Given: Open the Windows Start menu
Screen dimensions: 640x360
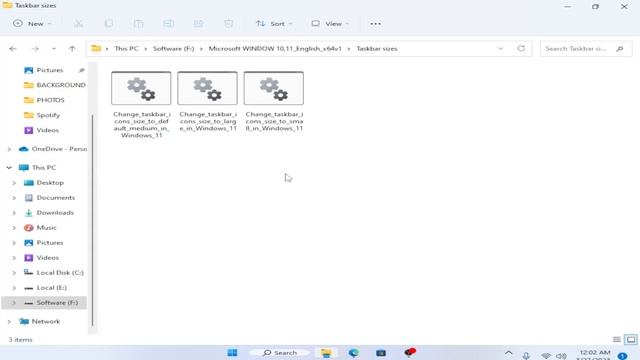Looking at the screenshot, I should click(x=232, y=353).
